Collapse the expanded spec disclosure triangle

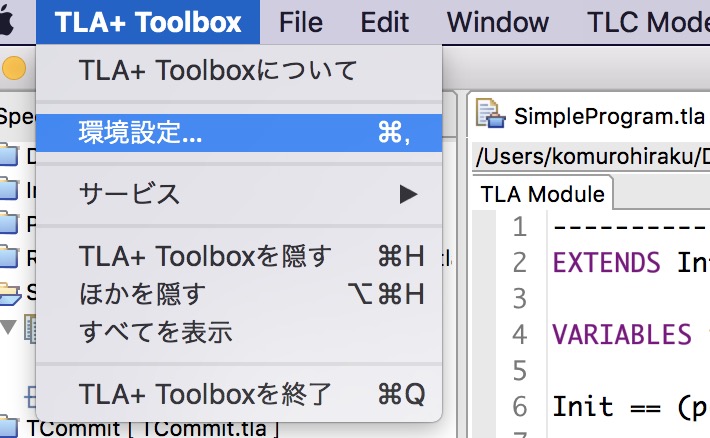[x=8, y=327]
